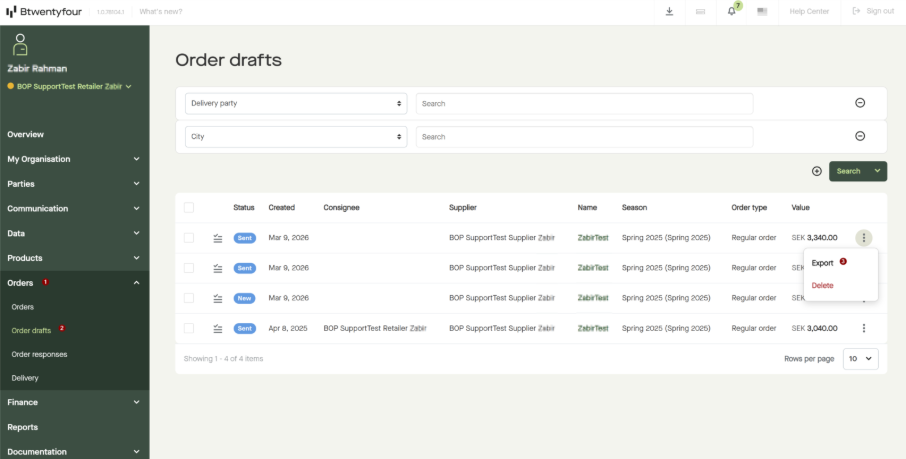
Task: Open Order responses in the sidebar
Action: pyautogui.click(x=39, y=354)
